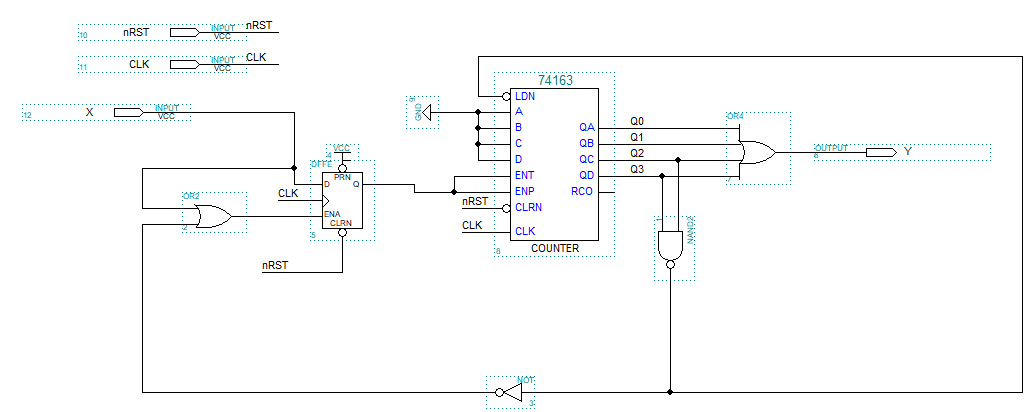Click the Q2 net label
Image resolution: width=1030 pixels, height=412 pixels.
pyautogui.click(x=637, y=153)
